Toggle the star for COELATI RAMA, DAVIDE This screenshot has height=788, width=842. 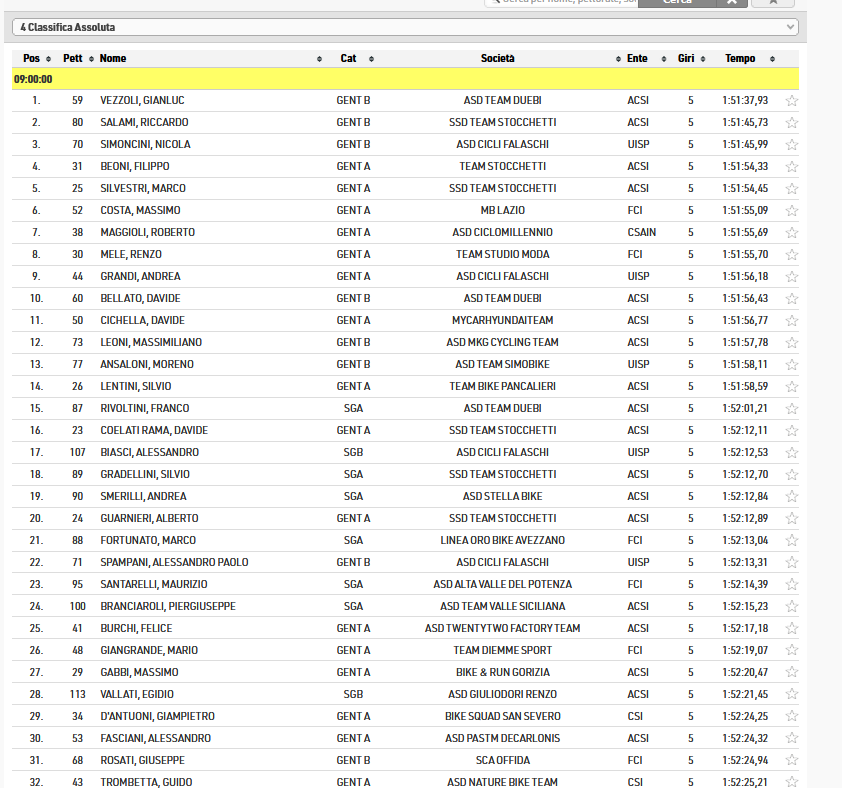click(792, 431)
